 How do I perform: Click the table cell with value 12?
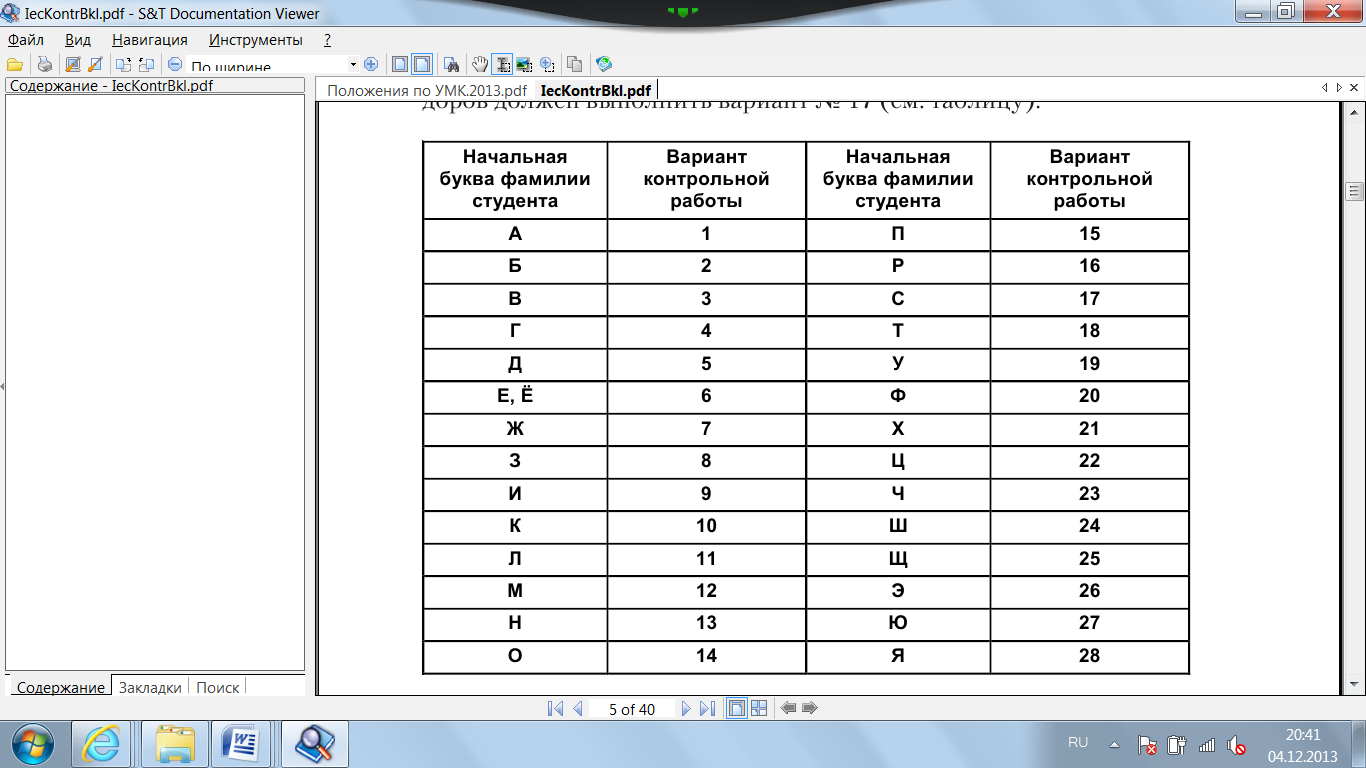point(706,590)
